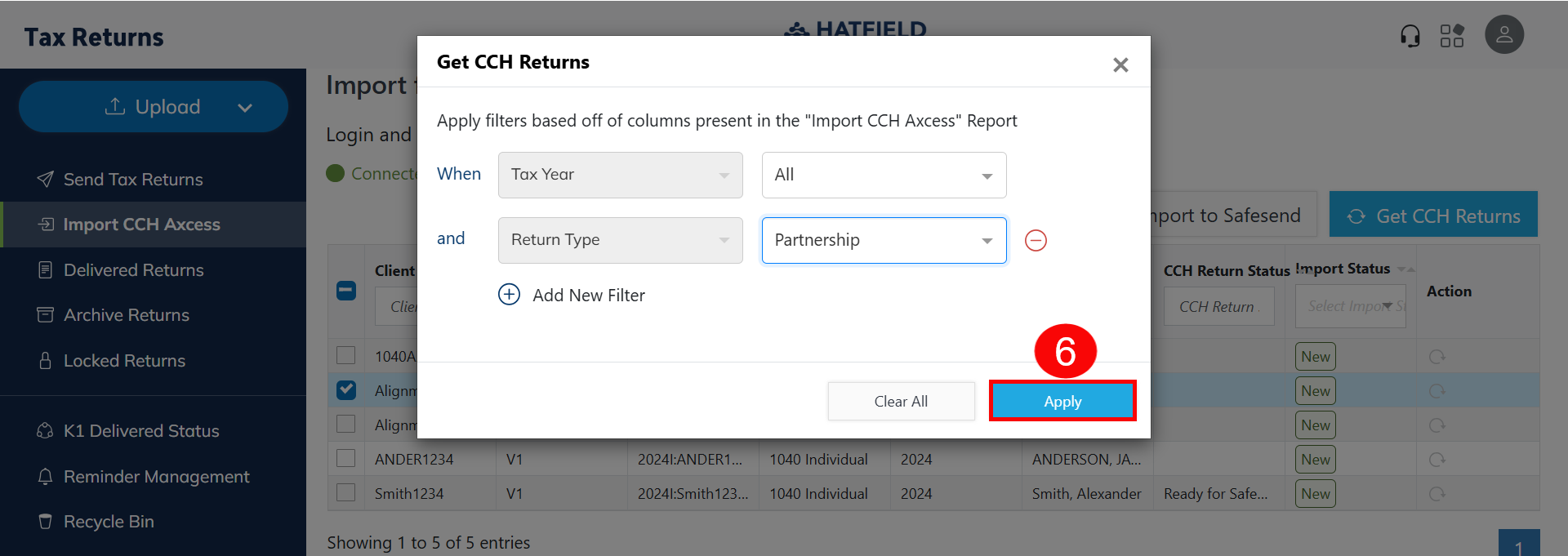This screenshot has width=1568, height=556.
Task: Open the user profile avatar
Action: (x=1503, y=35)
